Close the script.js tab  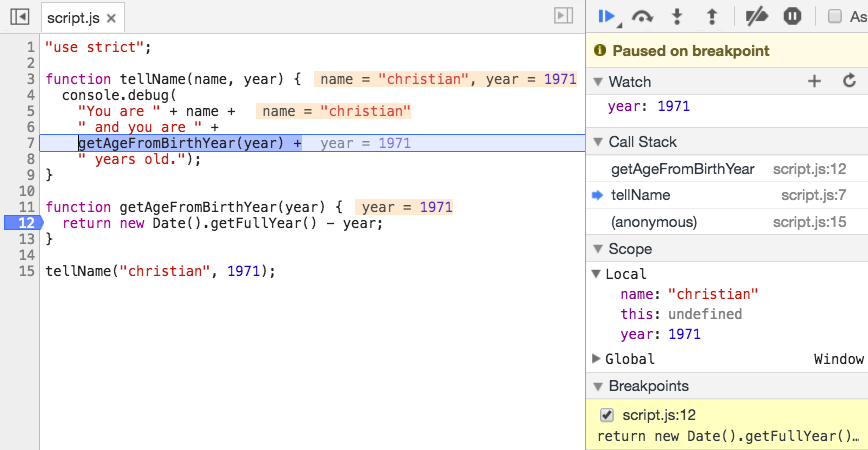point(111,19)
